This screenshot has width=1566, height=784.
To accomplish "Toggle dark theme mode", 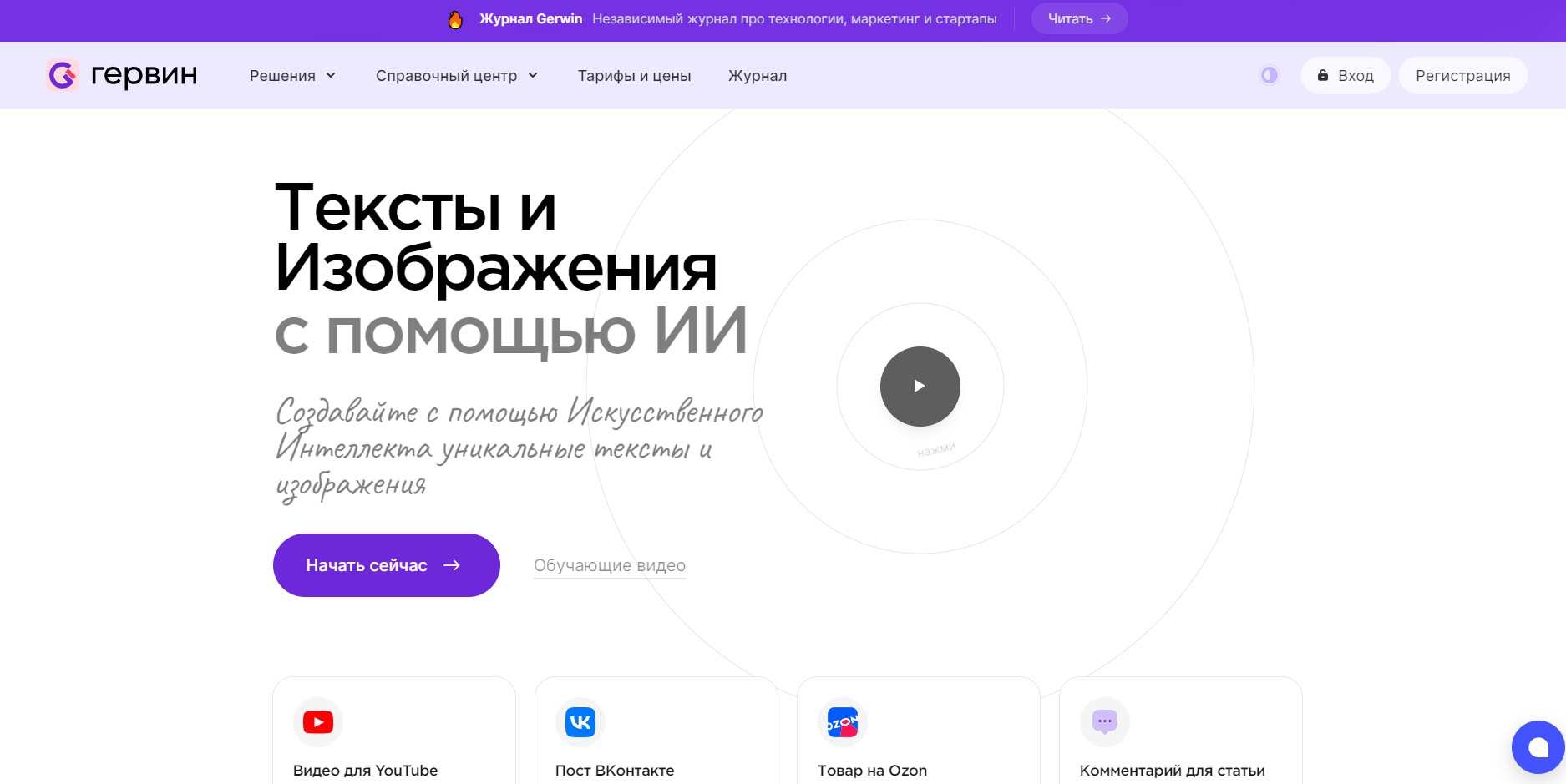I will tap(1269, 75).
